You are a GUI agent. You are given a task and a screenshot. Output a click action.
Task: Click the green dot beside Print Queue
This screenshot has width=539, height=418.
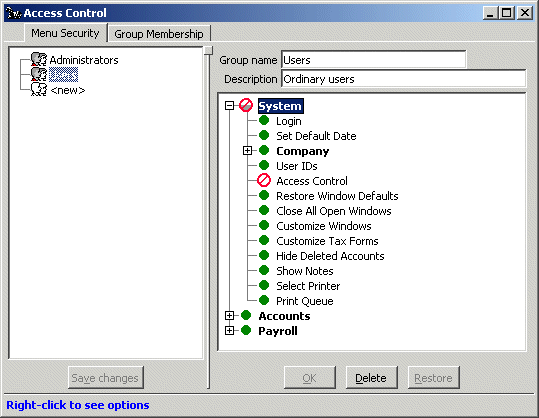(264, 300)
